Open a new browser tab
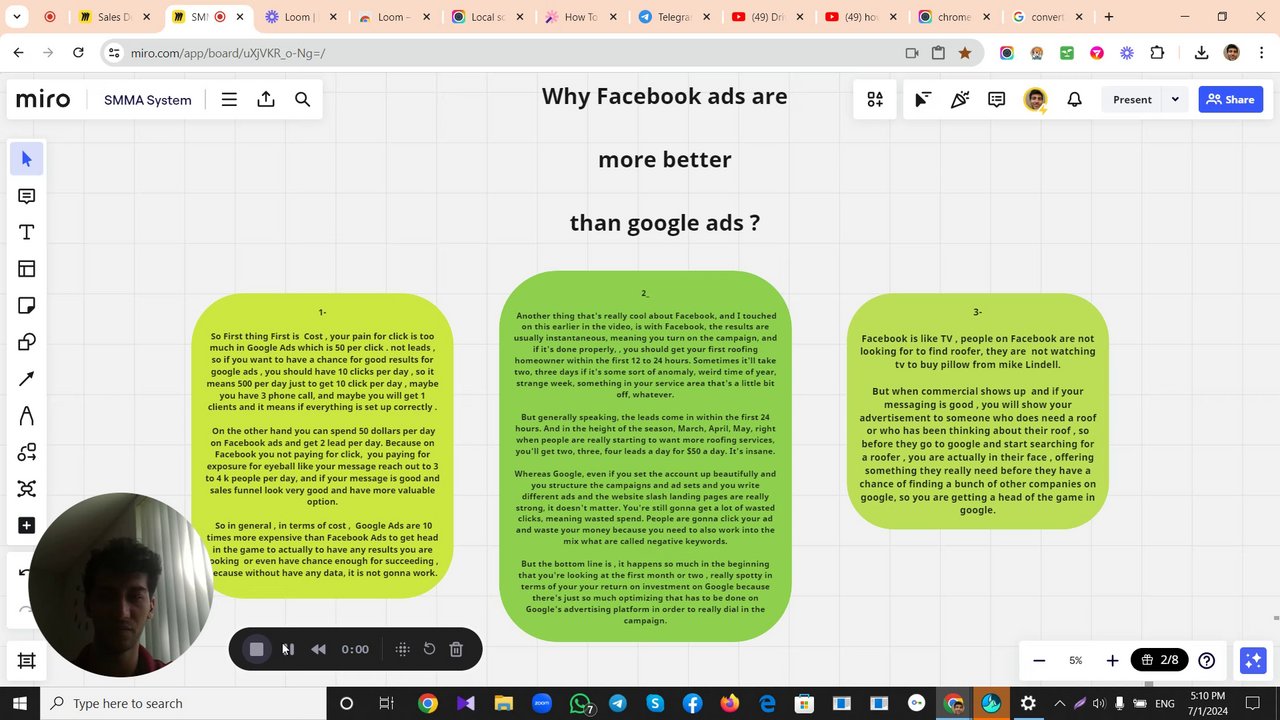 pyautogui.click(x=1109, y=17)
